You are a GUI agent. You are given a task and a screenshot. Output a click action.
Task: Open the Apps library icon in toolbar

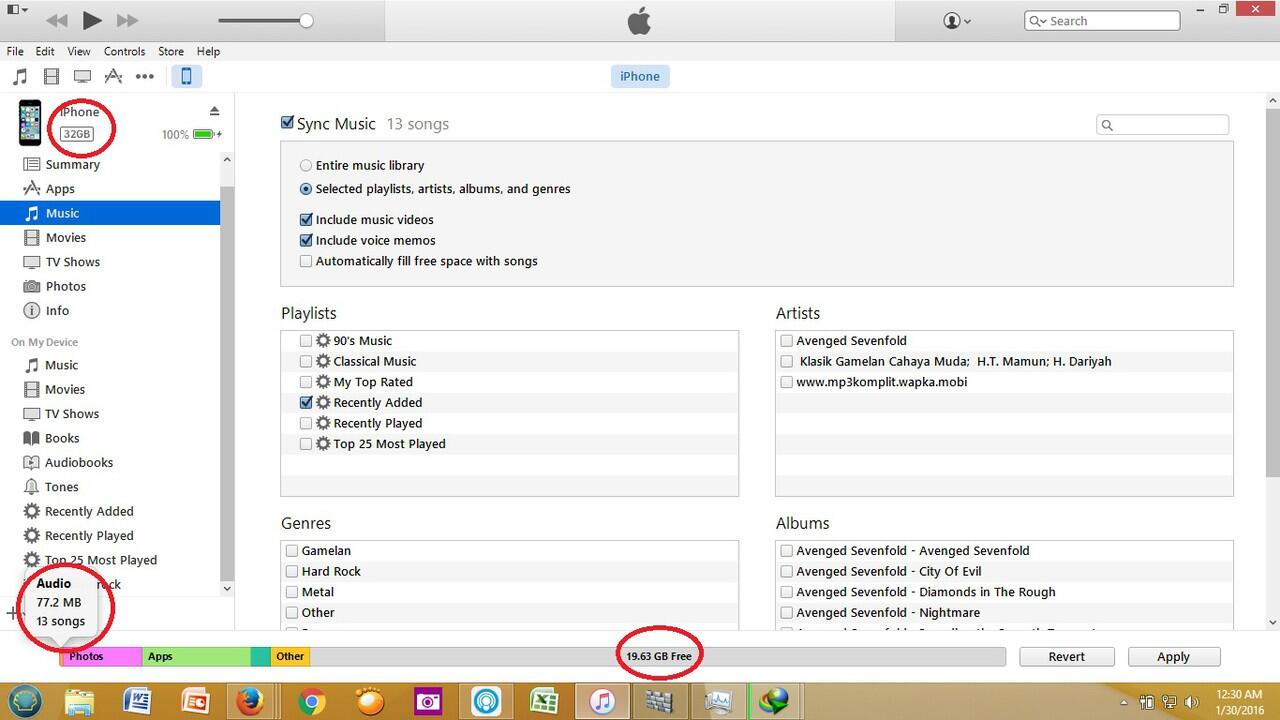point(113,76)
